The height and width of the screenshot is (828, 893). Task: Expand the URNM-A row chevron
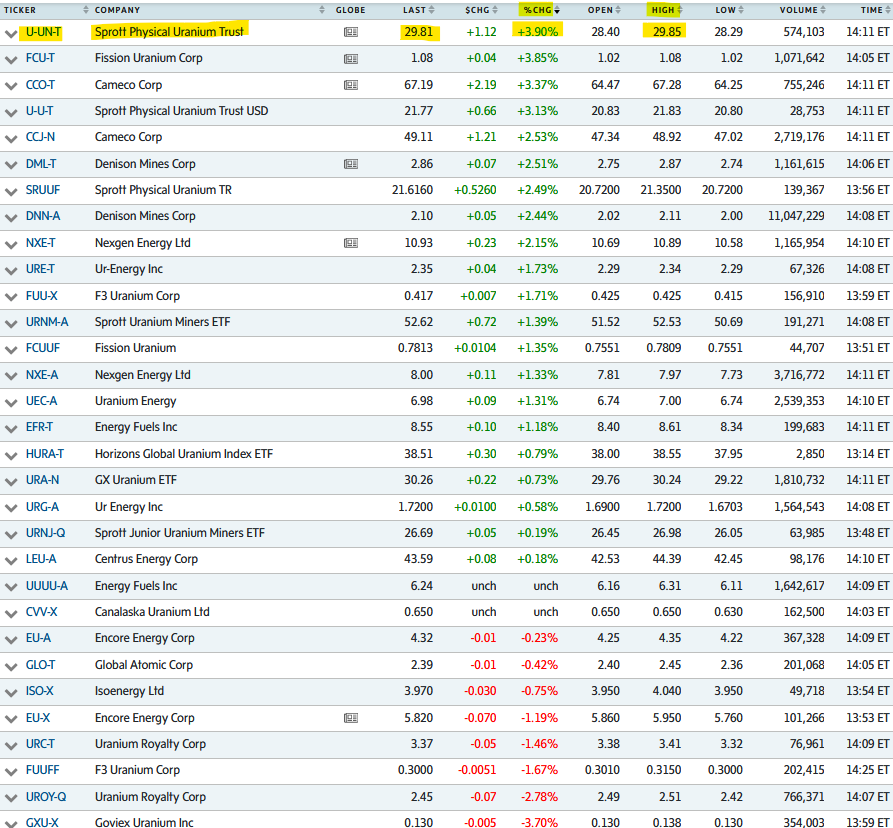click(x=11, y=323)
